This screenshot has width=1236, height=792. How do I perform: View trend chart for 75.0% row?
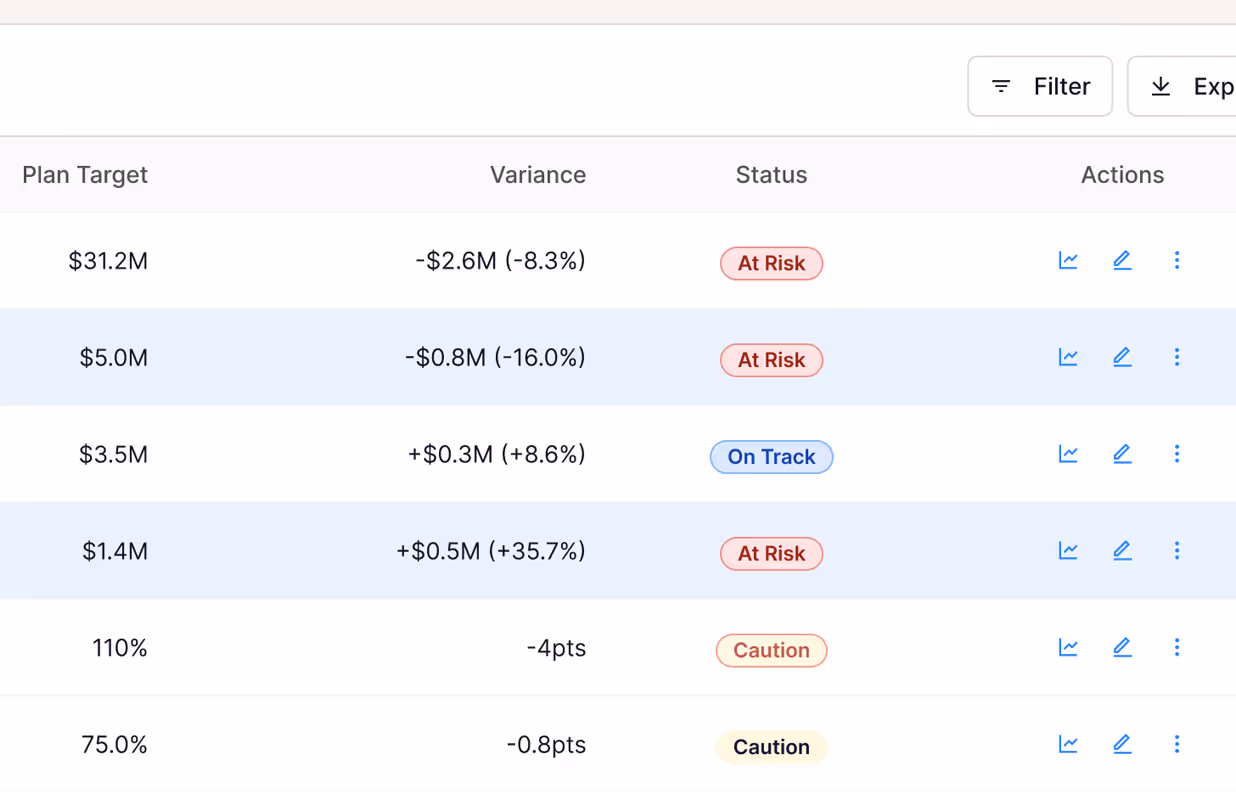coord(1068,744)
